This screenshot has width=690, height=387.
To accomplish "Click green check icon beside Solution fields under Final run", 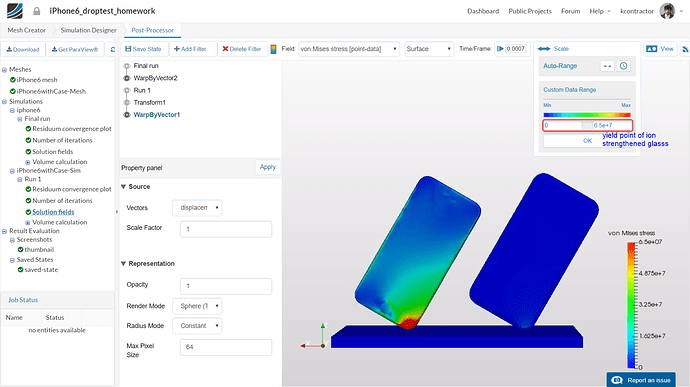I will tap(28, 152).
